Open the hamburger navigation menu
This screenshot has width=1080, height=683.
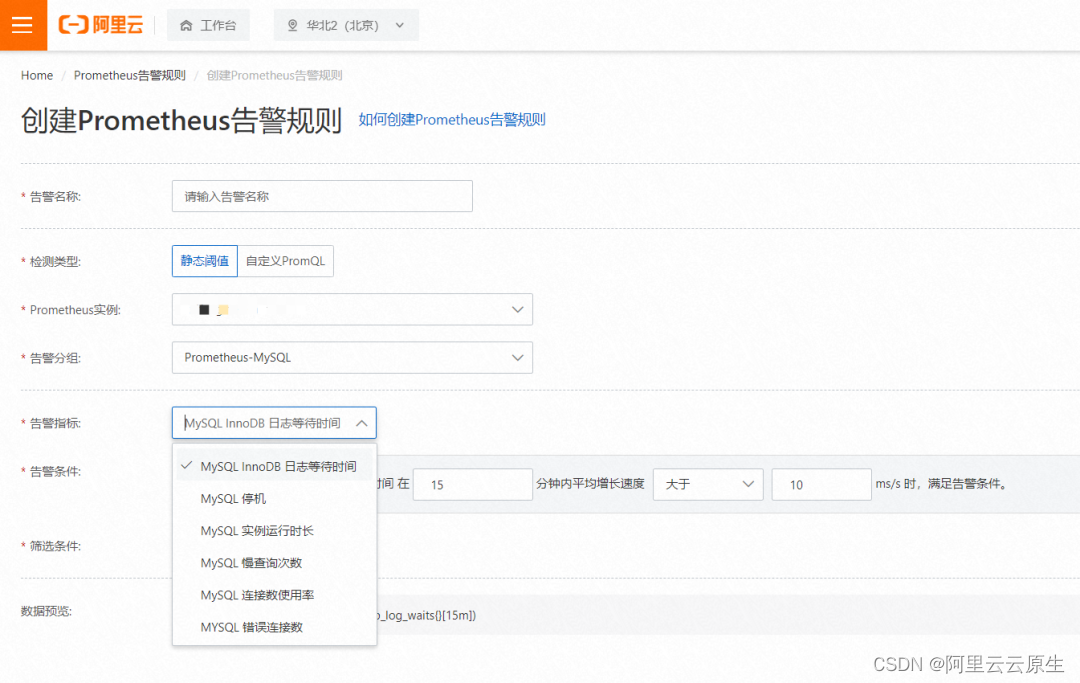point(23,25)
